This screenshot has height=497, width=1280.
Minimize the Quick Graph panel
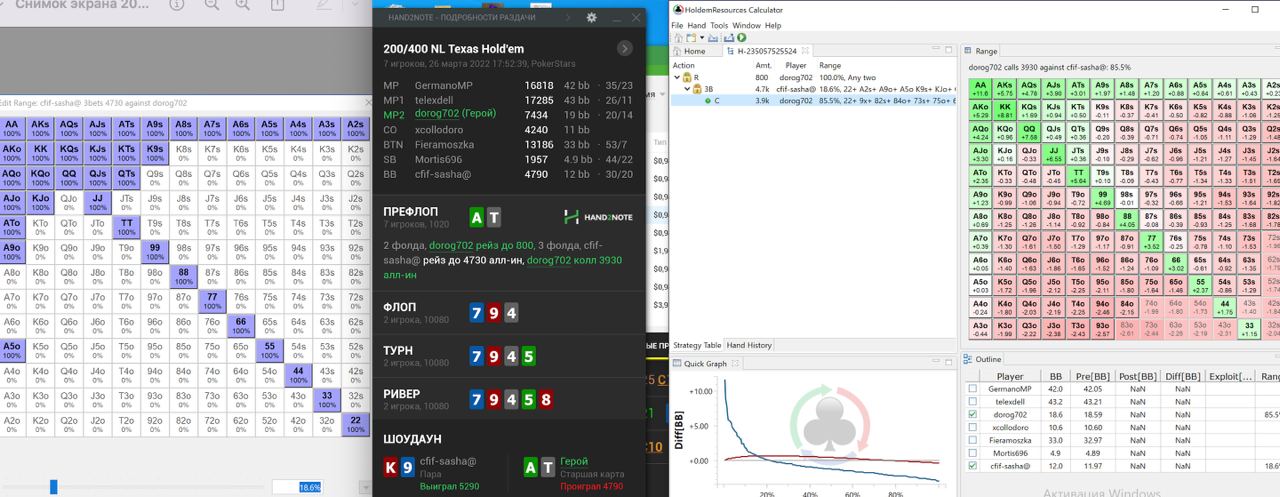(x=935, y=363)
